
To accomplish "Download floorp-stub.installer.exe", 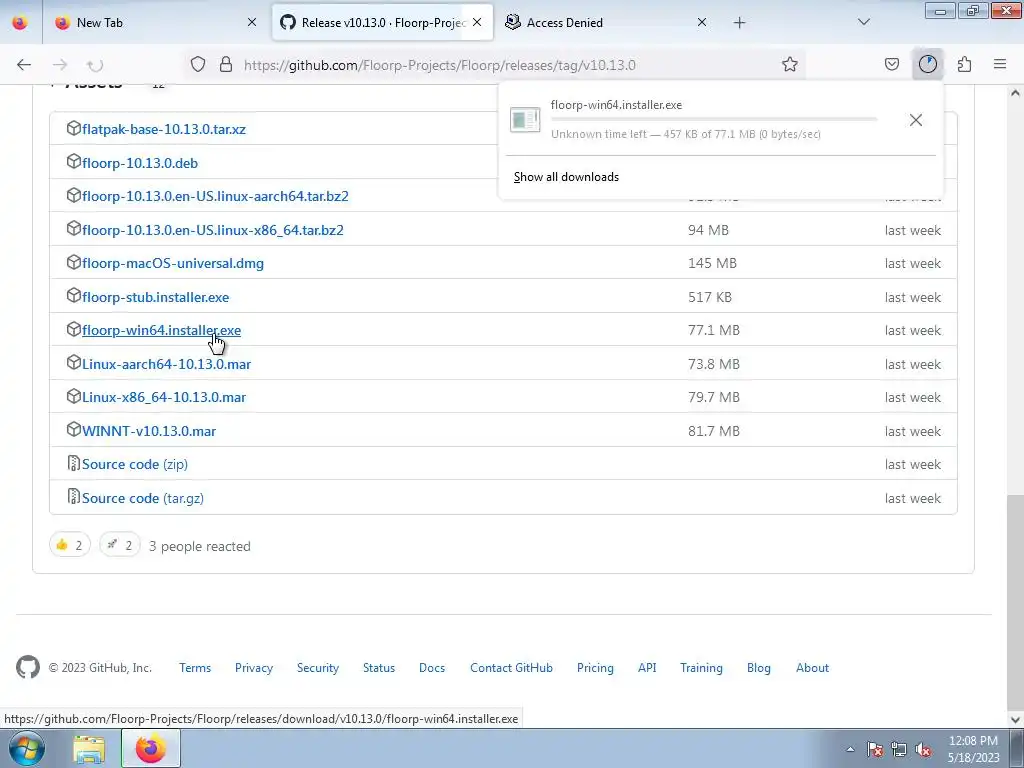I will pos(155,297).
